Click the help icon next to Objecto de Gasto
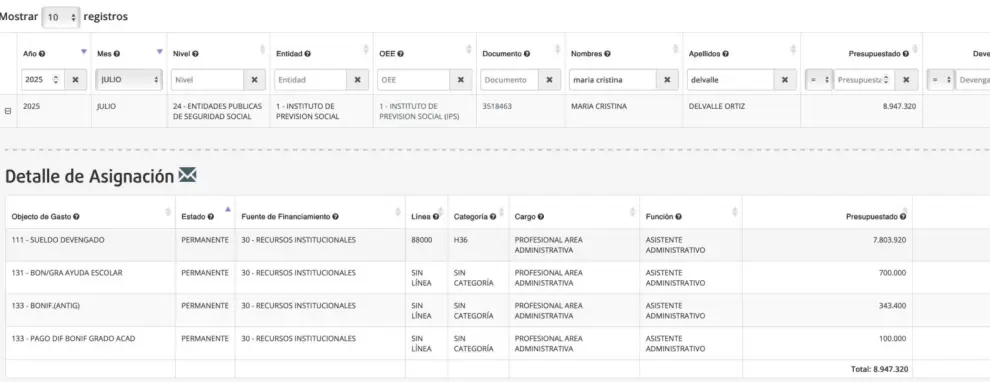The image size is (990, 382). coord(76,217)
